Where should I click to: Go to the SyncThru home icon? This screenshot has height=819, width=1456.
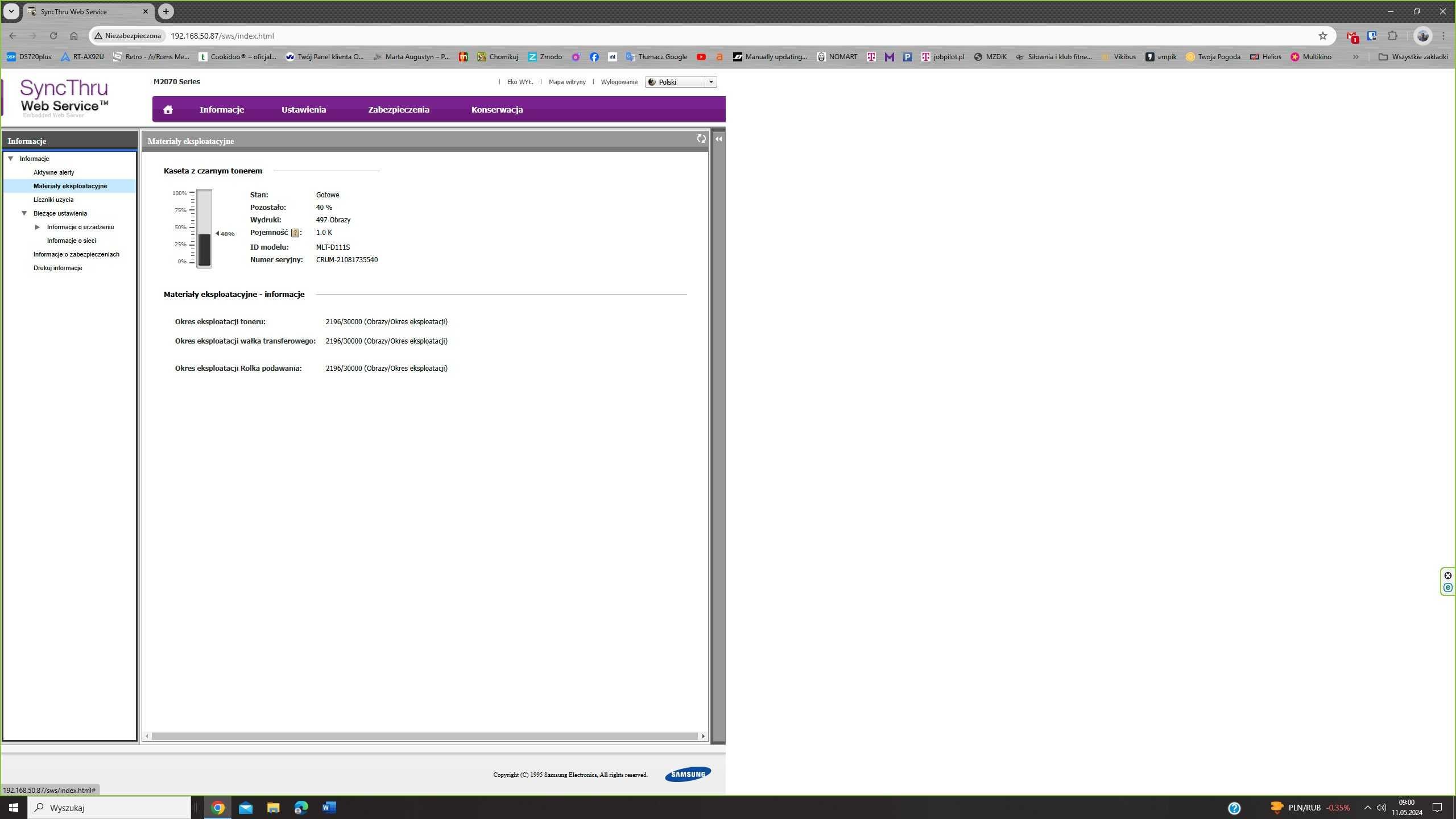click(x=168, y=110)
